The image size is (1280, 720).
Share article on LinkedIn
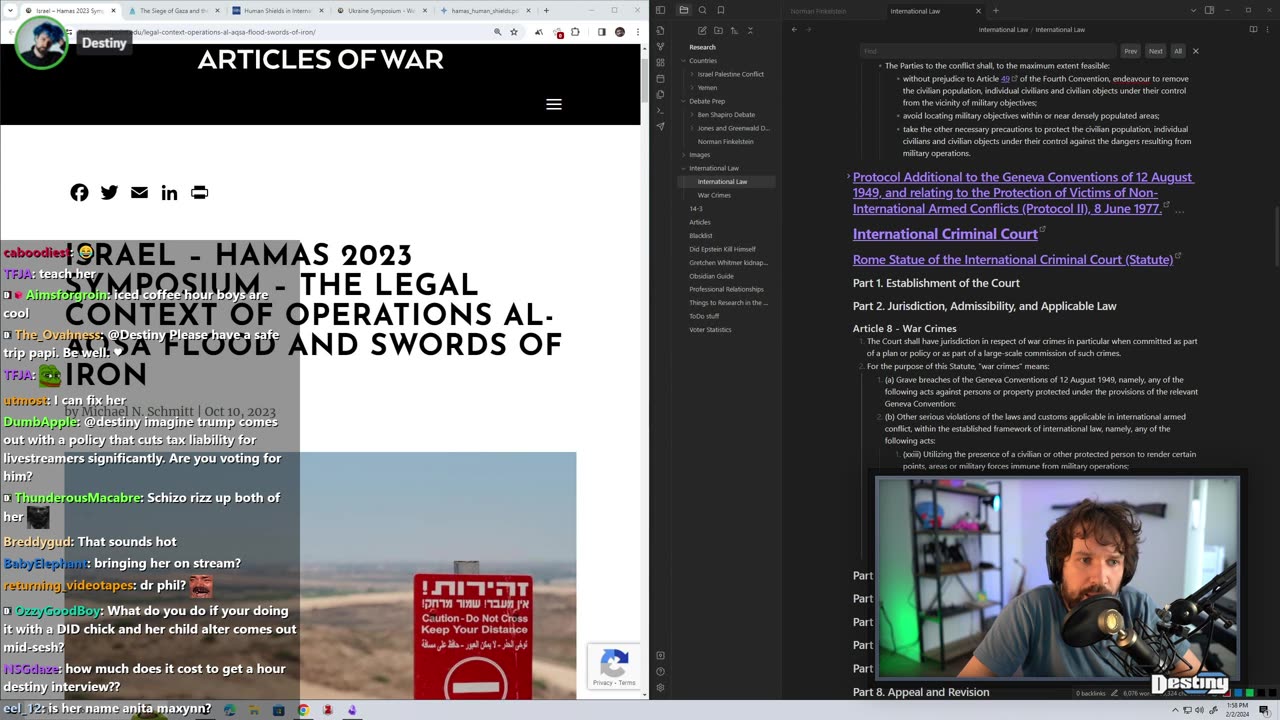pos(169,192)
